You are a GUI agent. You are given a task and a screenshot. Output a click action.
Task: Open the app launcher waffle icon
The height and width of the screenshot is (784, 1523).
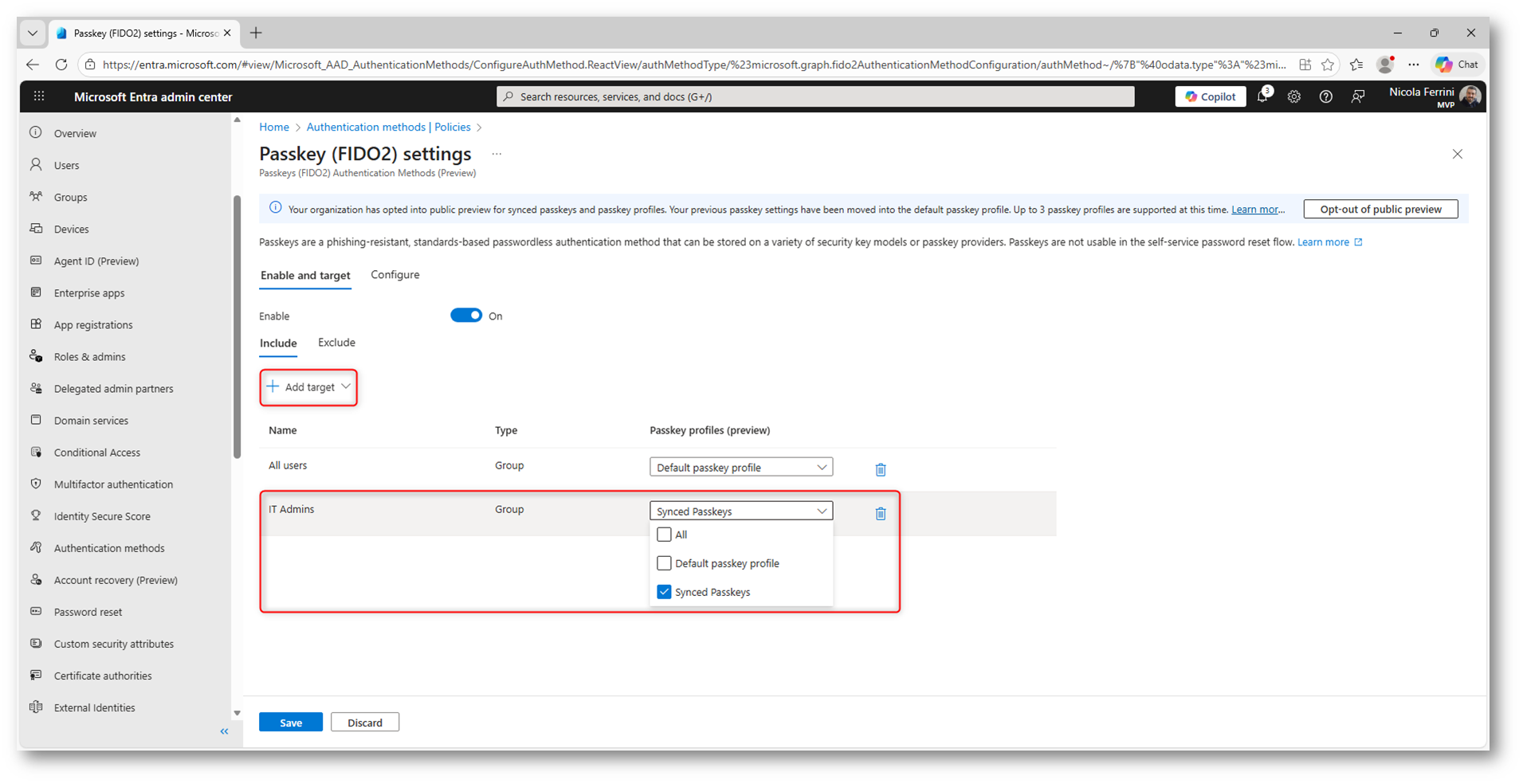[39, 96]
